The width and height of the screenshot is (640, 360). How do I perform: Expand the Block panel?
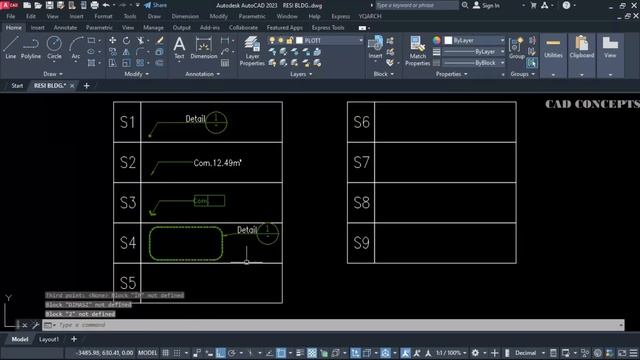tap(384, 74)
